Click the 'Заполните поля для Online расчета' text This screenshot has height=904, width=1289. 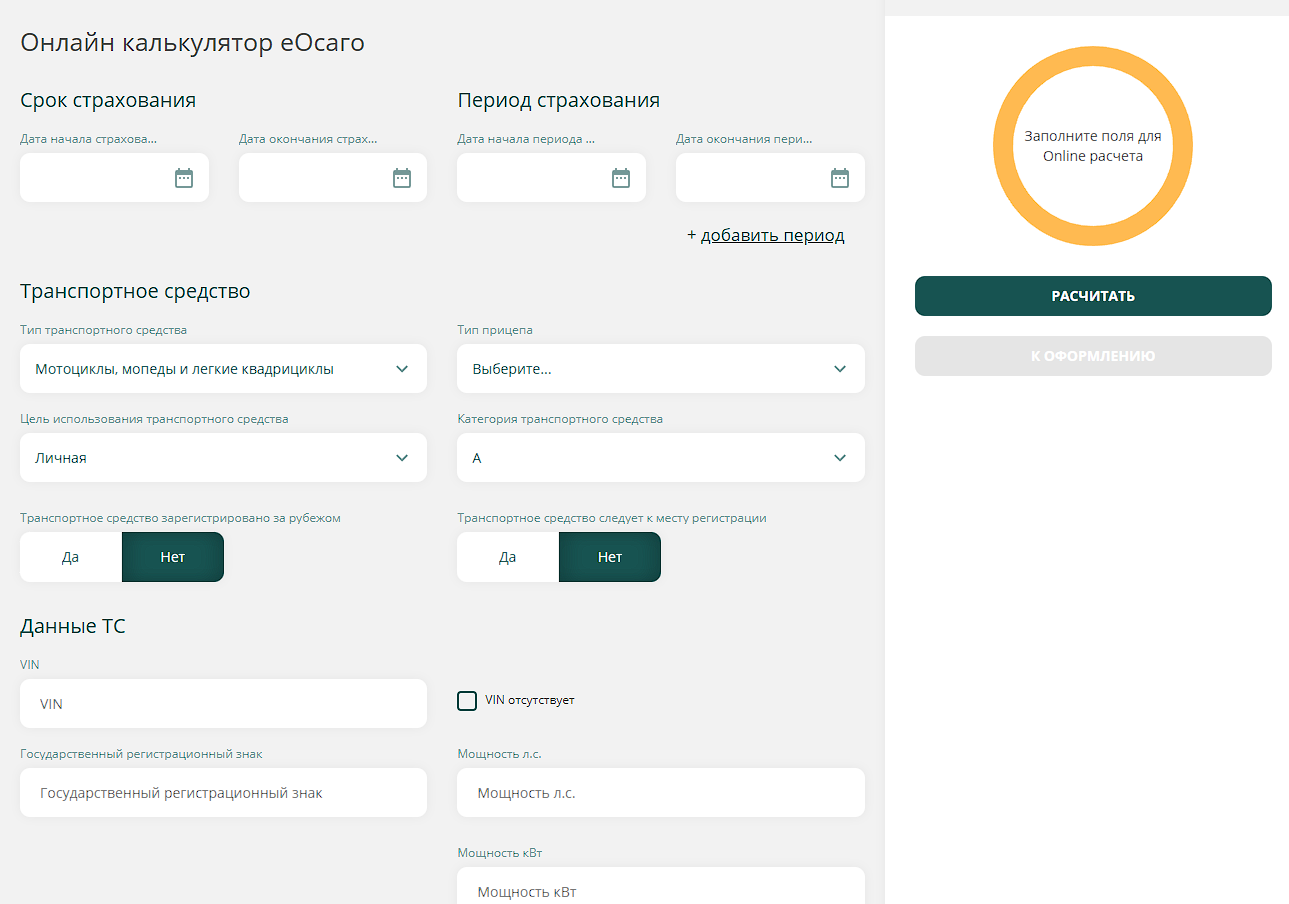click(x=1093, y=146)
